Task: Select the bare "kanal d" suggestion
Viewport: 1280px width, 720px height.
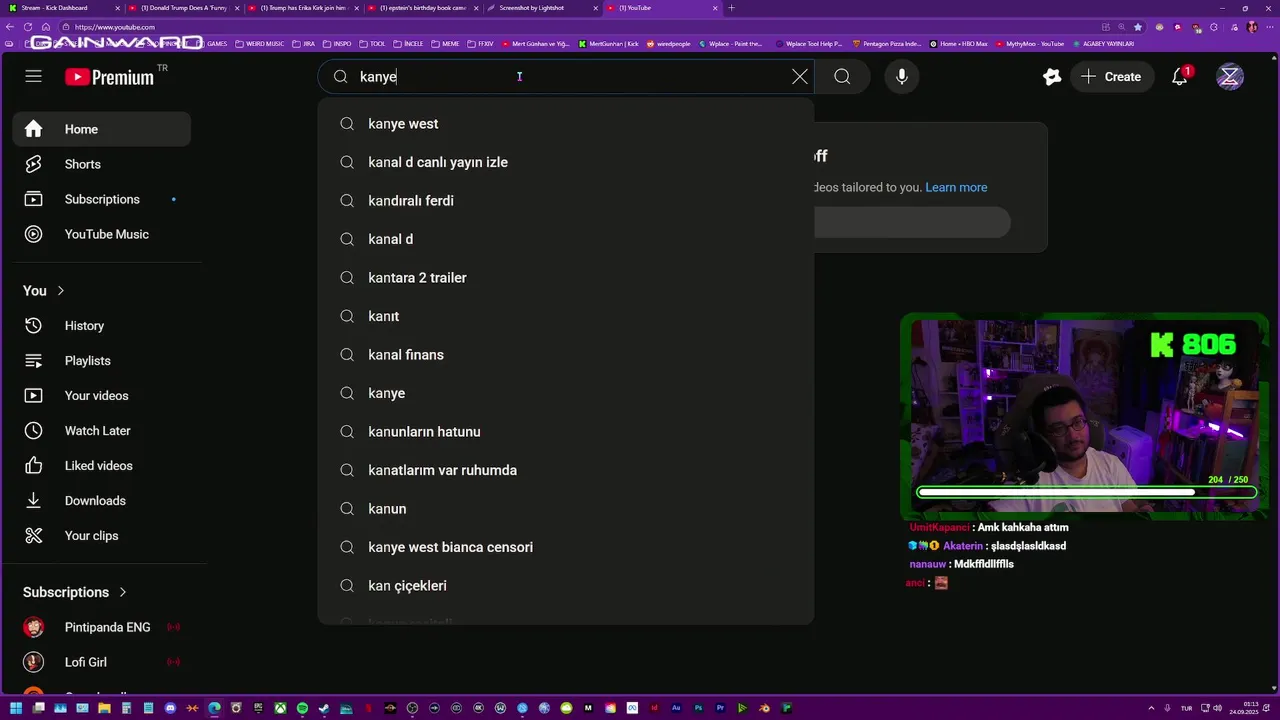Action: point(566,239)
